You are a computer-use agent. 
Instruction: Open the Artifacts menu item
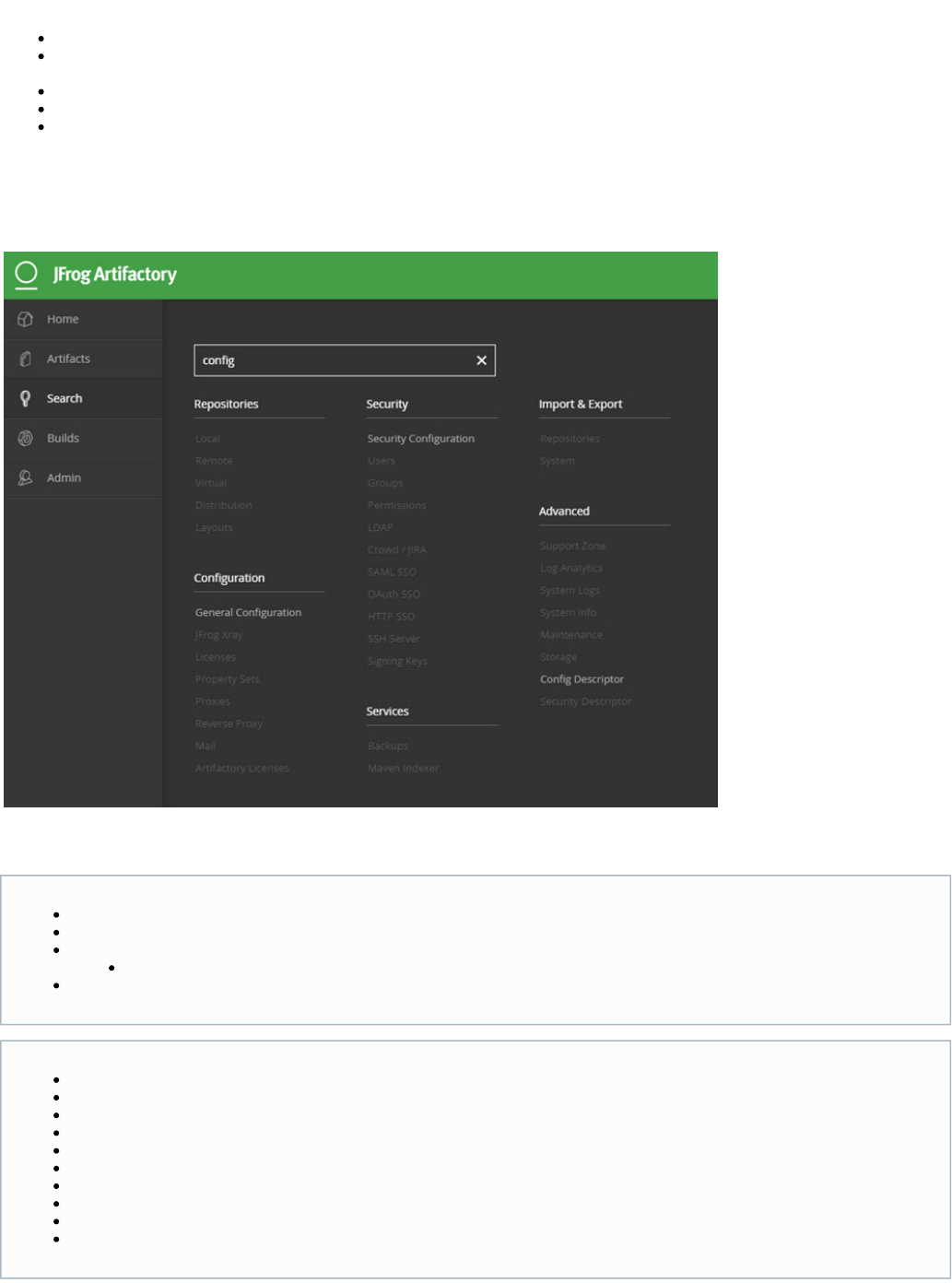click(83, 359)
